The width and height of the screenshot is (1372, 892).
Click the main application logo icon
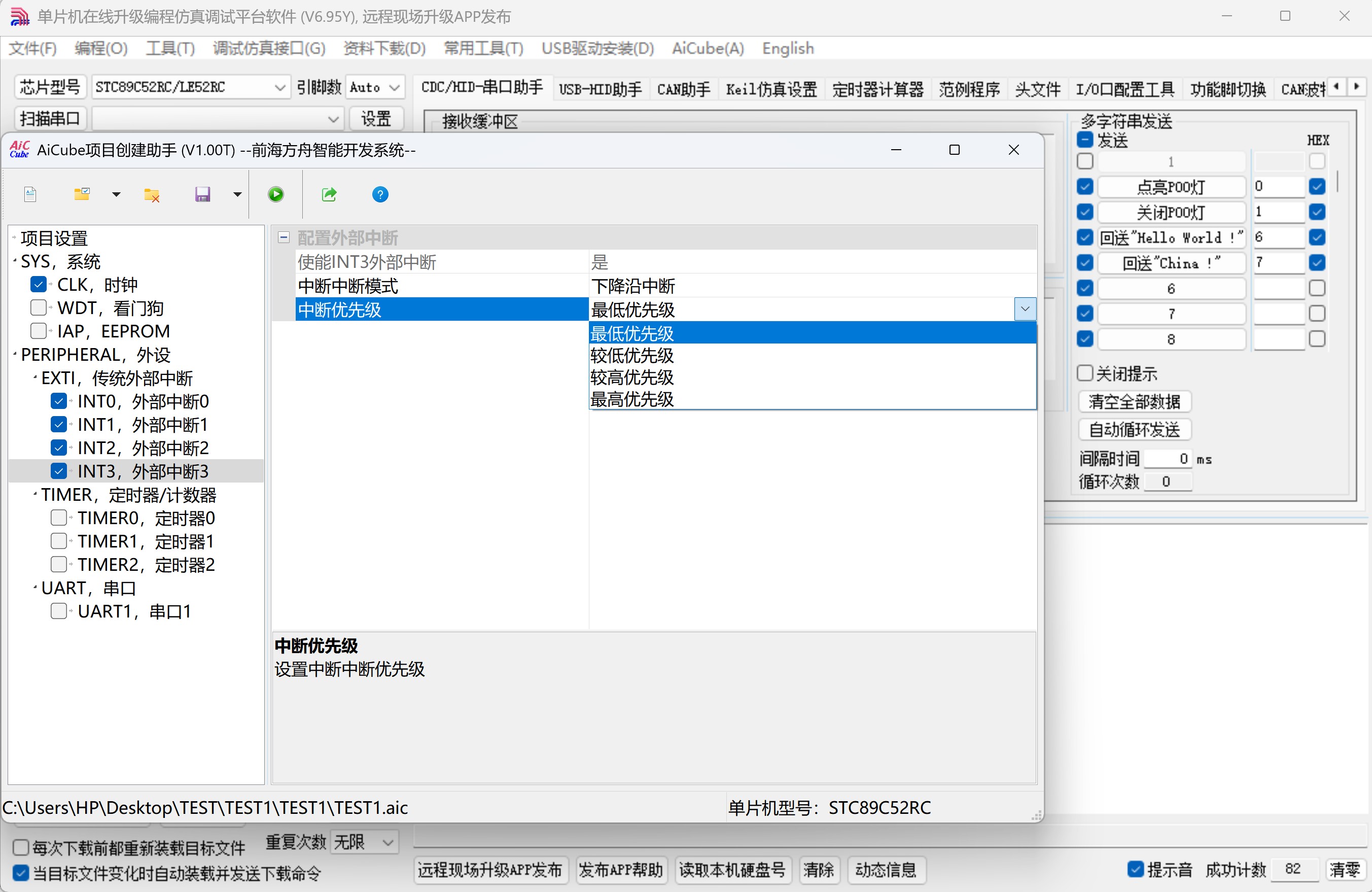[20, 17]
